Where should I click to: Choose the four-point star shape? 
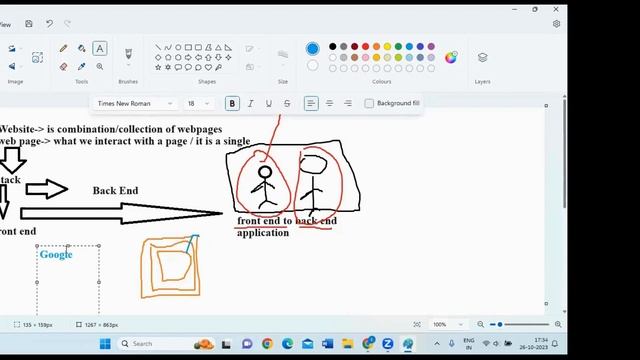coord(229,58)
